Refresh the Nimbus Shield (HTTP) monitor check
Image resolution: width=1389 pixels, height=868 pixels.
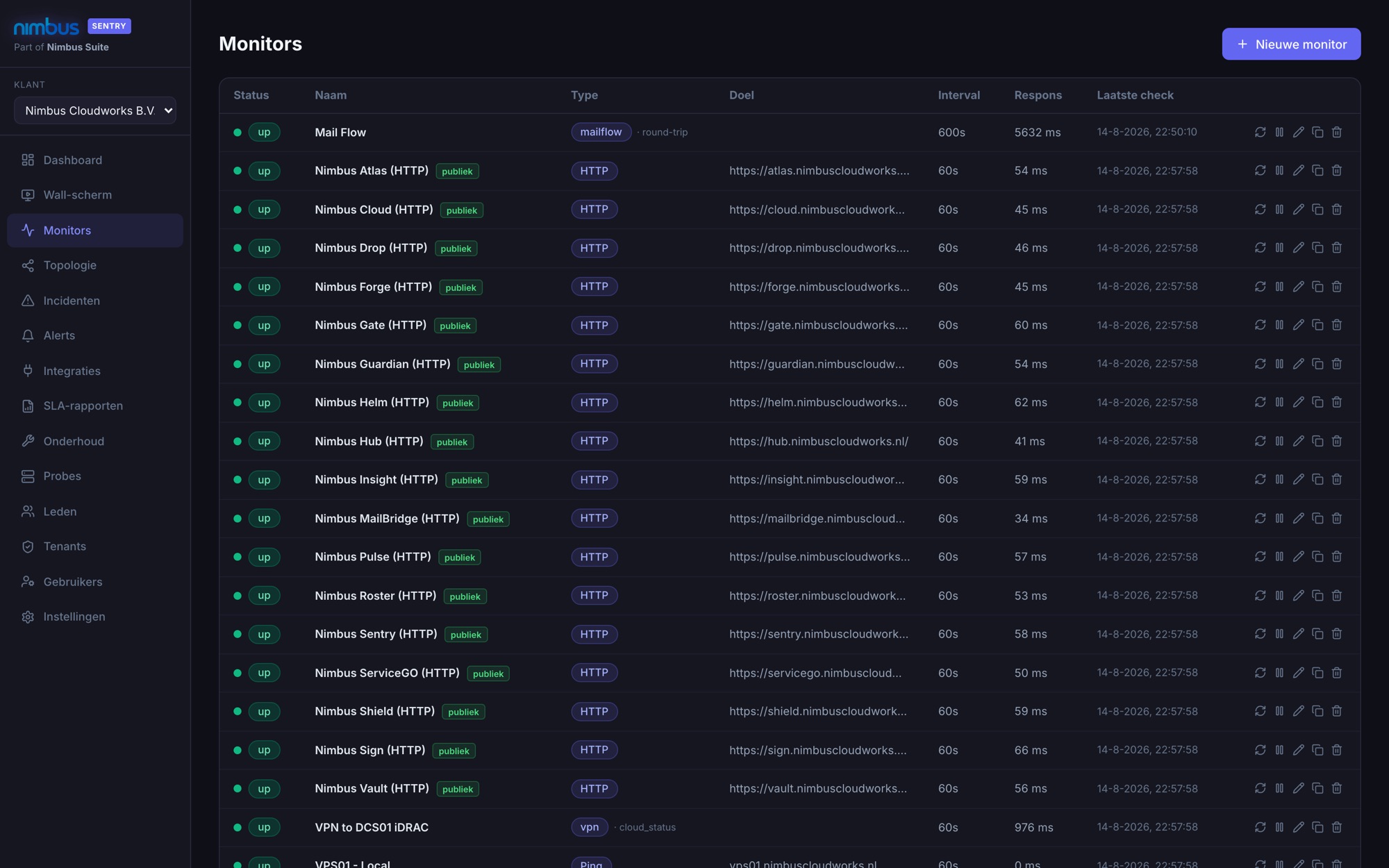(x=1260, y=711)
